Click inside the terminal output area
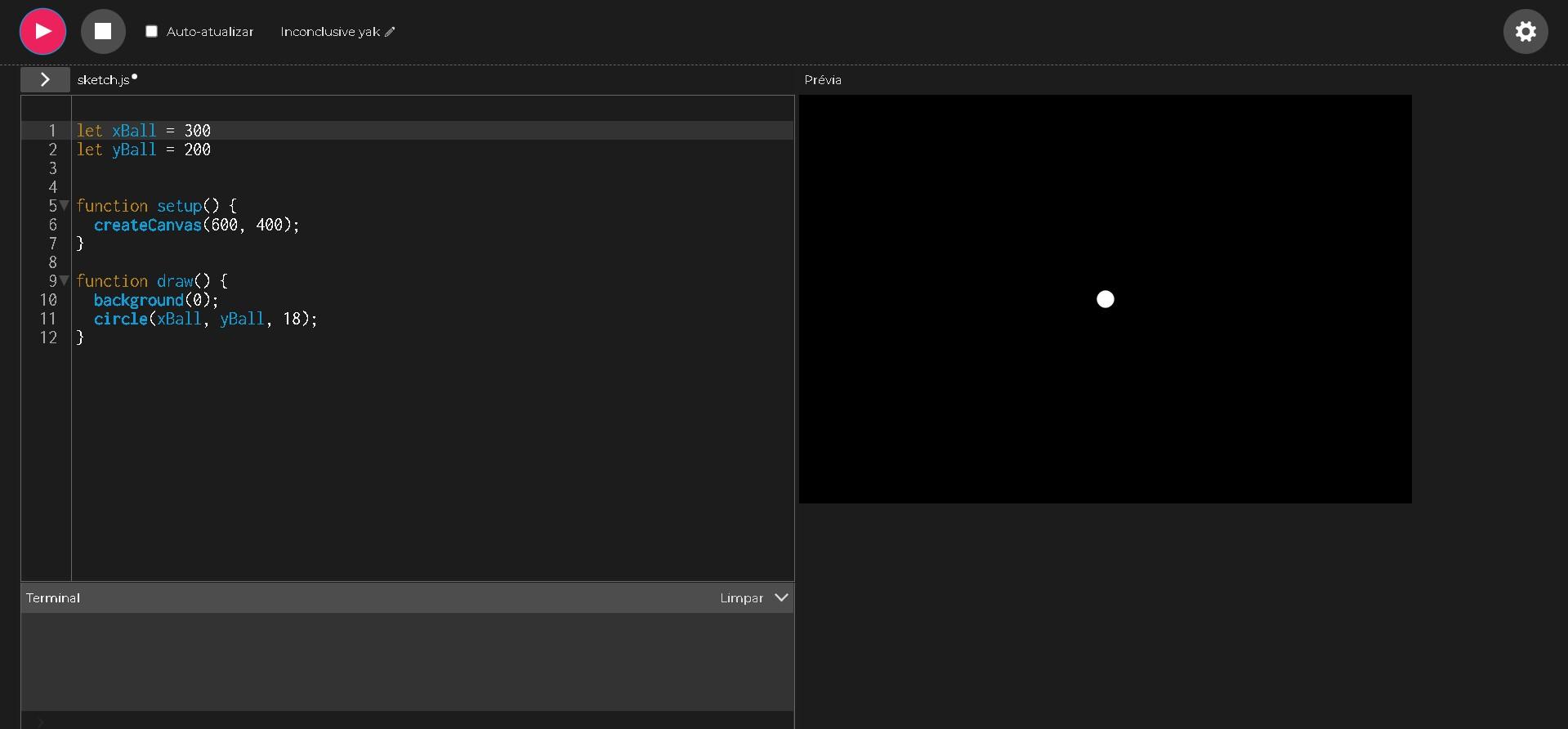 (x=407, y=661)
